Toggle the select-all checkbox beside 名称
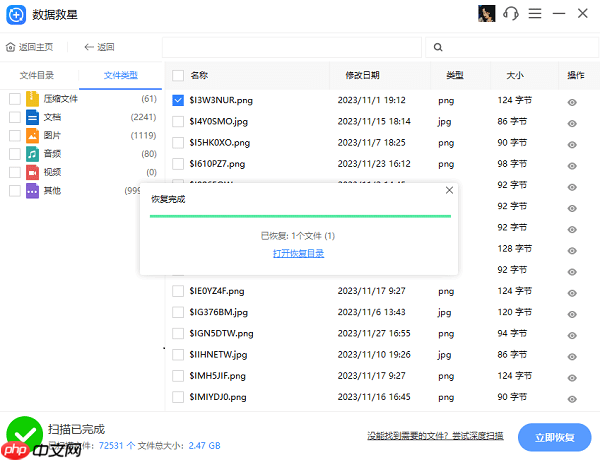The height and width of the screenshot is (460, 600). pyautogui.click(x=178, y=75)
